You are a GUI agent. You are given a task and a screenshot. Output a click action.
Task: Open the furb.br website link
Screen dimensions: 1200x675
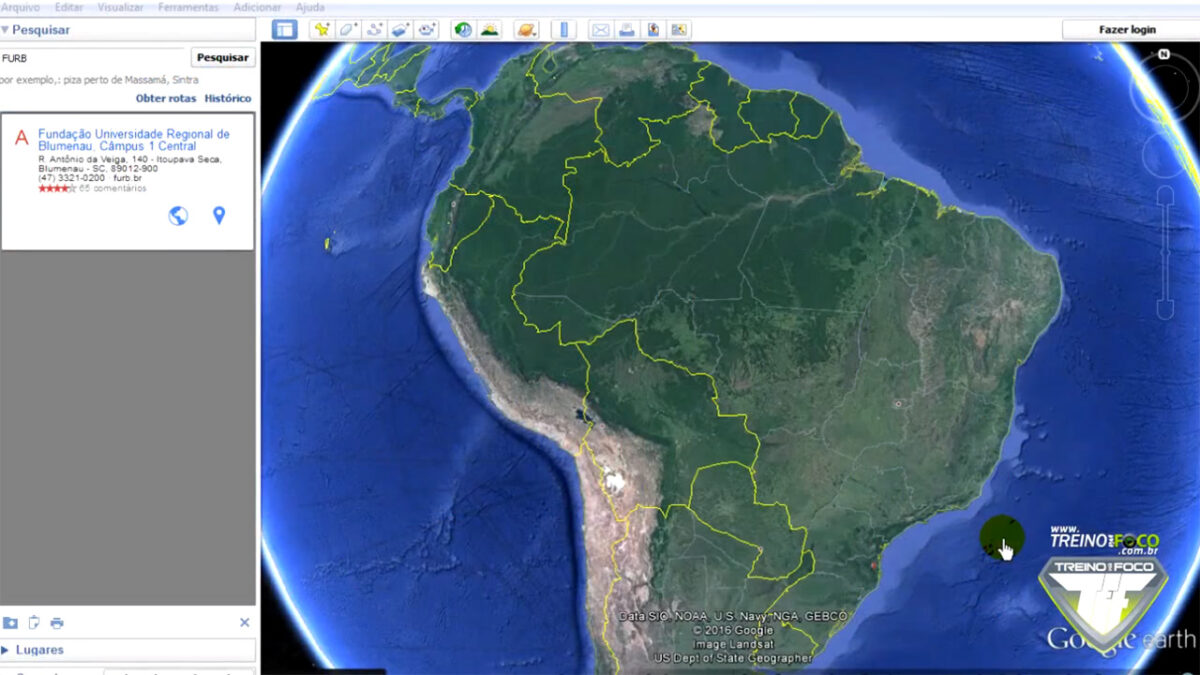pyautogui.click(x=127, y=178)
